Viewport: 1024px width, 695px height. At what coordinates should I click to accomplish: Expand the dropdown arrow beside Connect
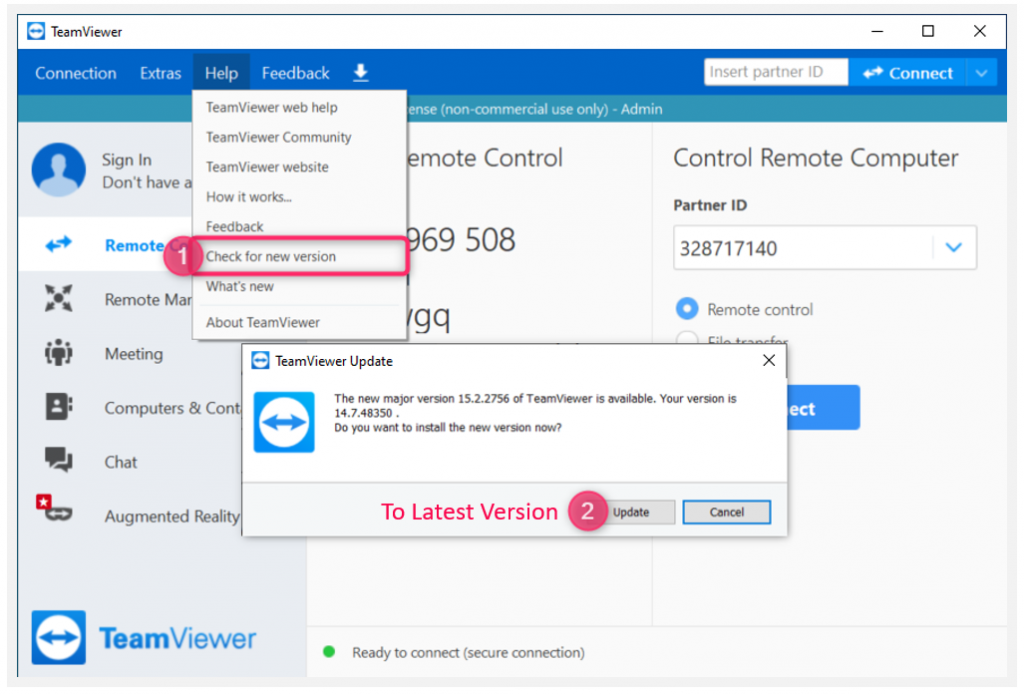point(982,73)
